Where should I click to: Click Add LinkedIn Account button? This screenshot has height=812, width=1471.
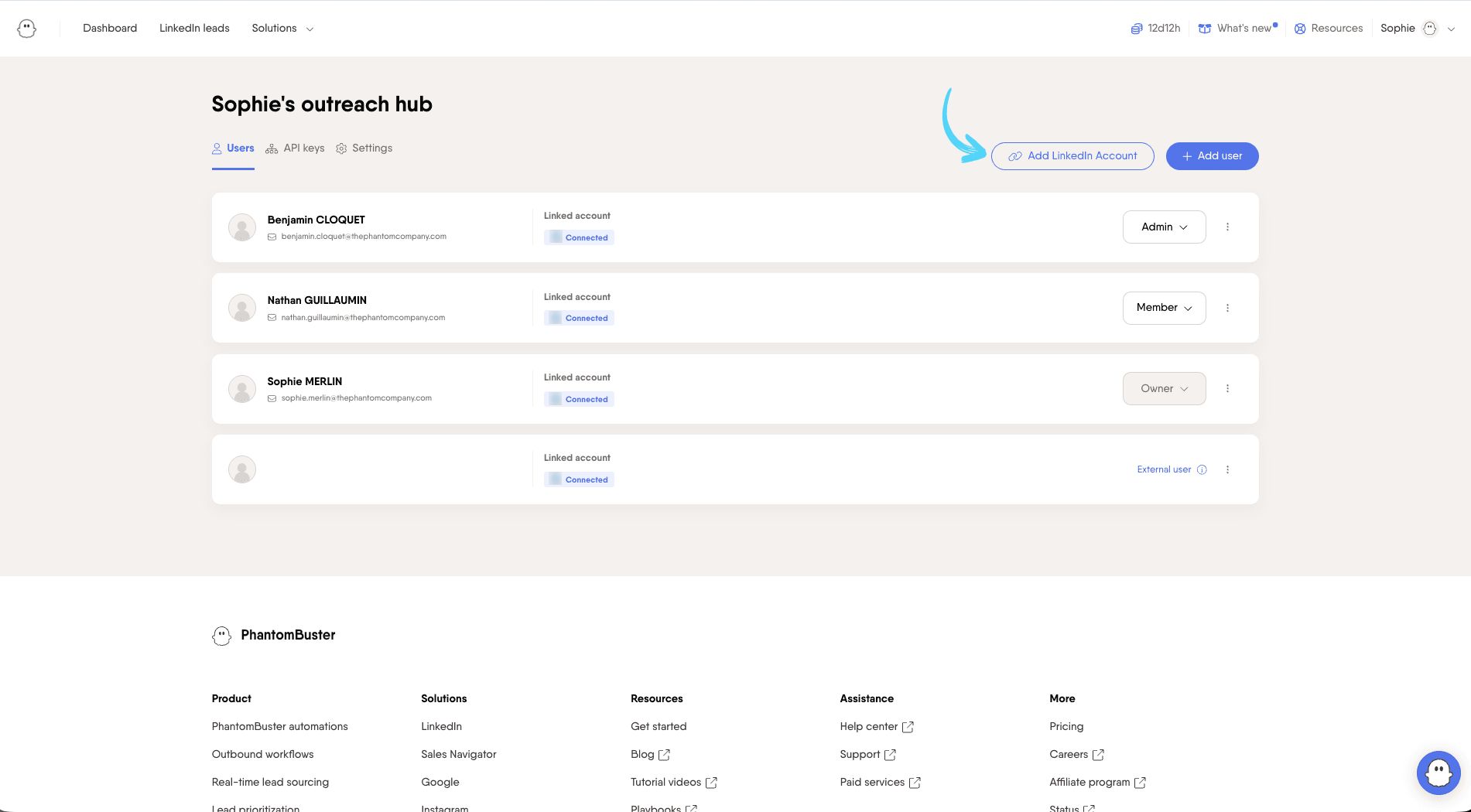coord(1072,156)
